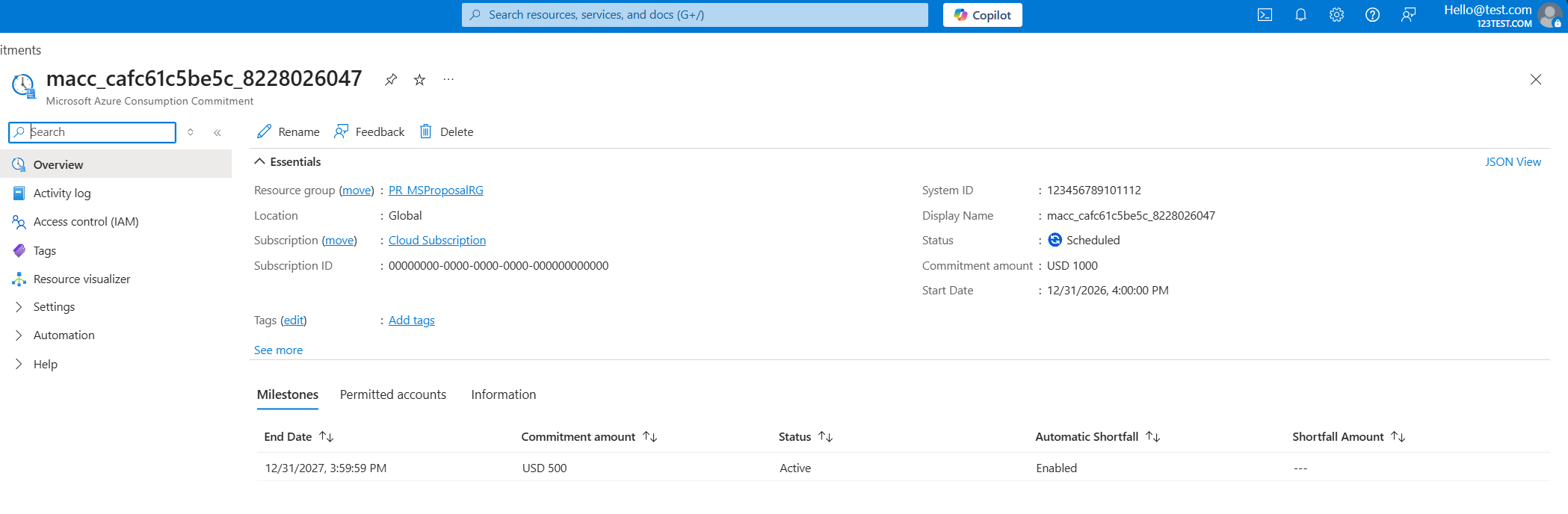
Task: Click the System ID value 123456789101112
Action: 1094,191
